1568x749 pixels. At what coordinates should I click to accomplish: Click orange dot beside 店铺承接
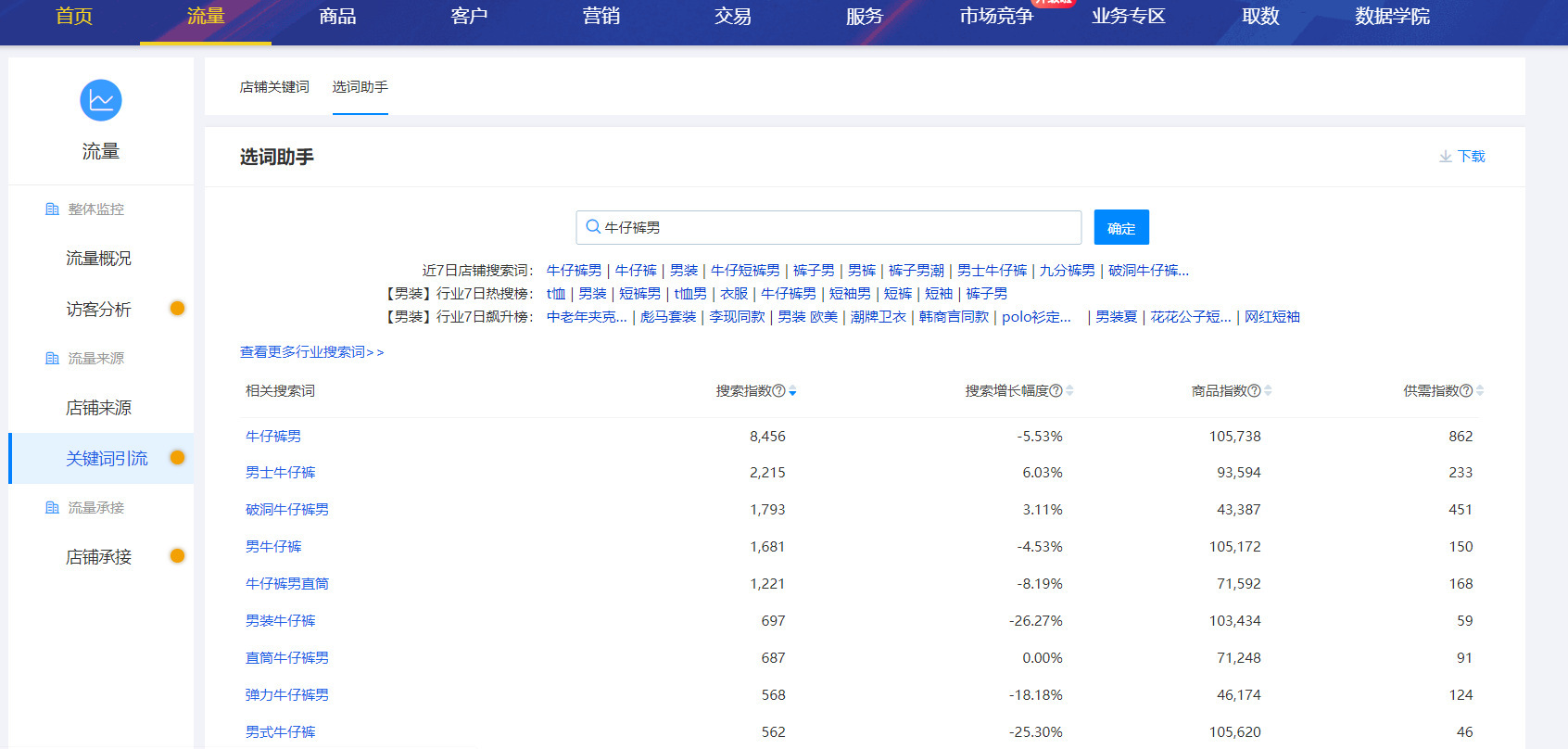pos(177,556)
